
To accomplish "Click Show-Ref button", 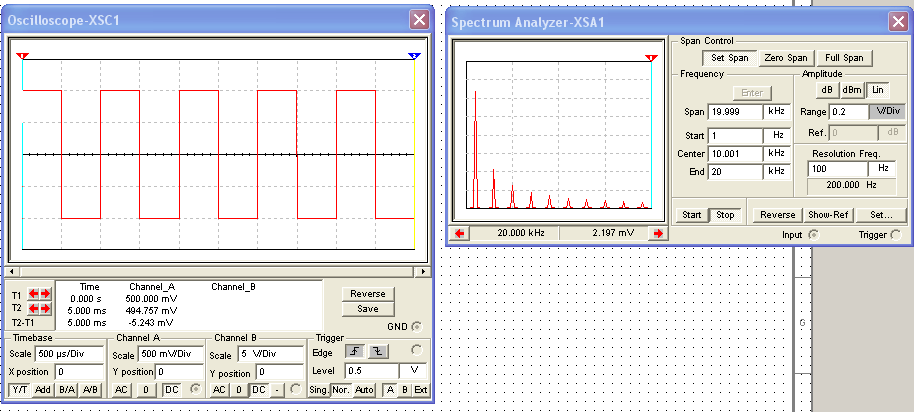I will [x=829, y=214].
